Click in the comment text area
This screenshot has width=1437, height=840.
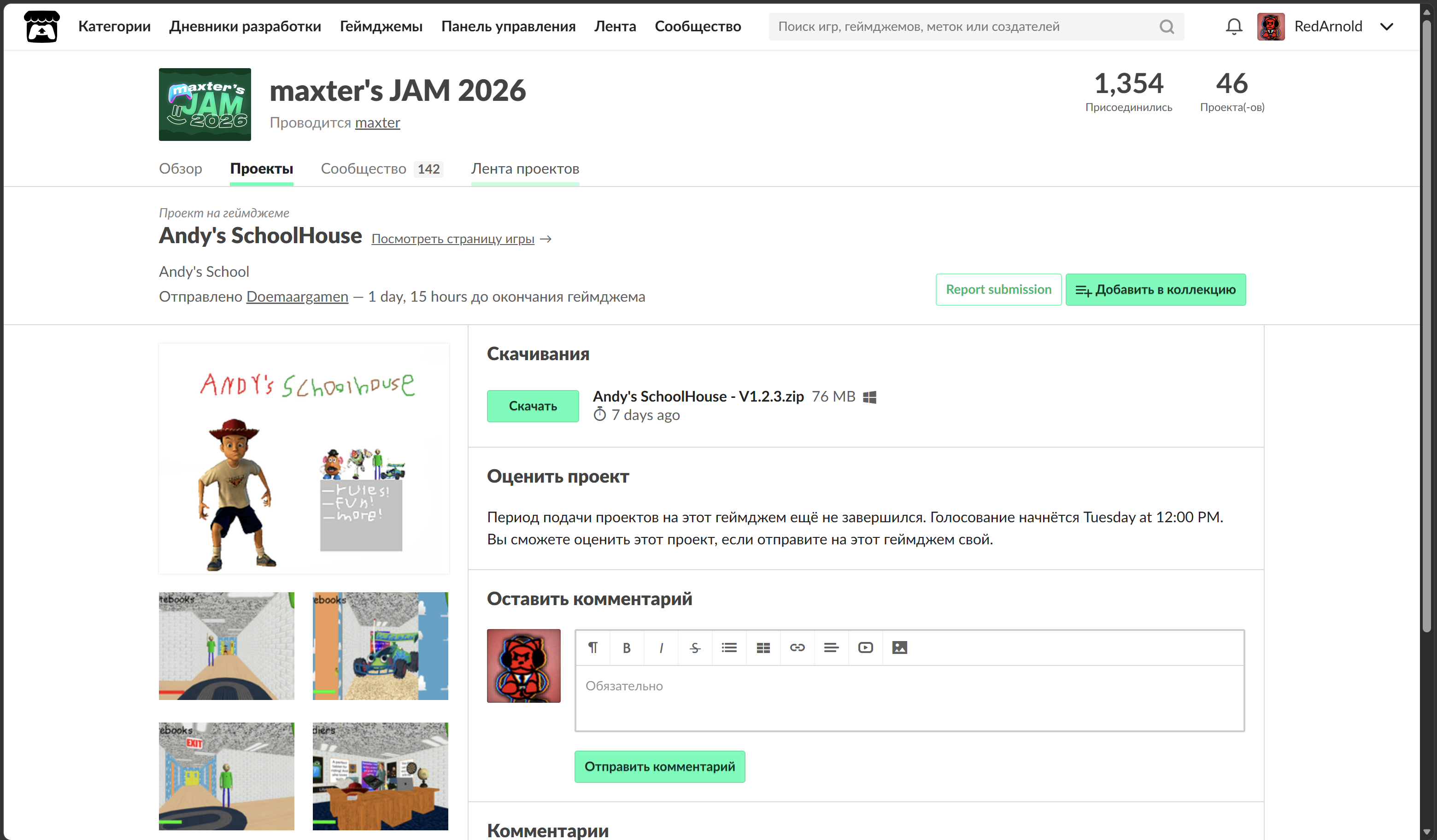pos(909,698)
